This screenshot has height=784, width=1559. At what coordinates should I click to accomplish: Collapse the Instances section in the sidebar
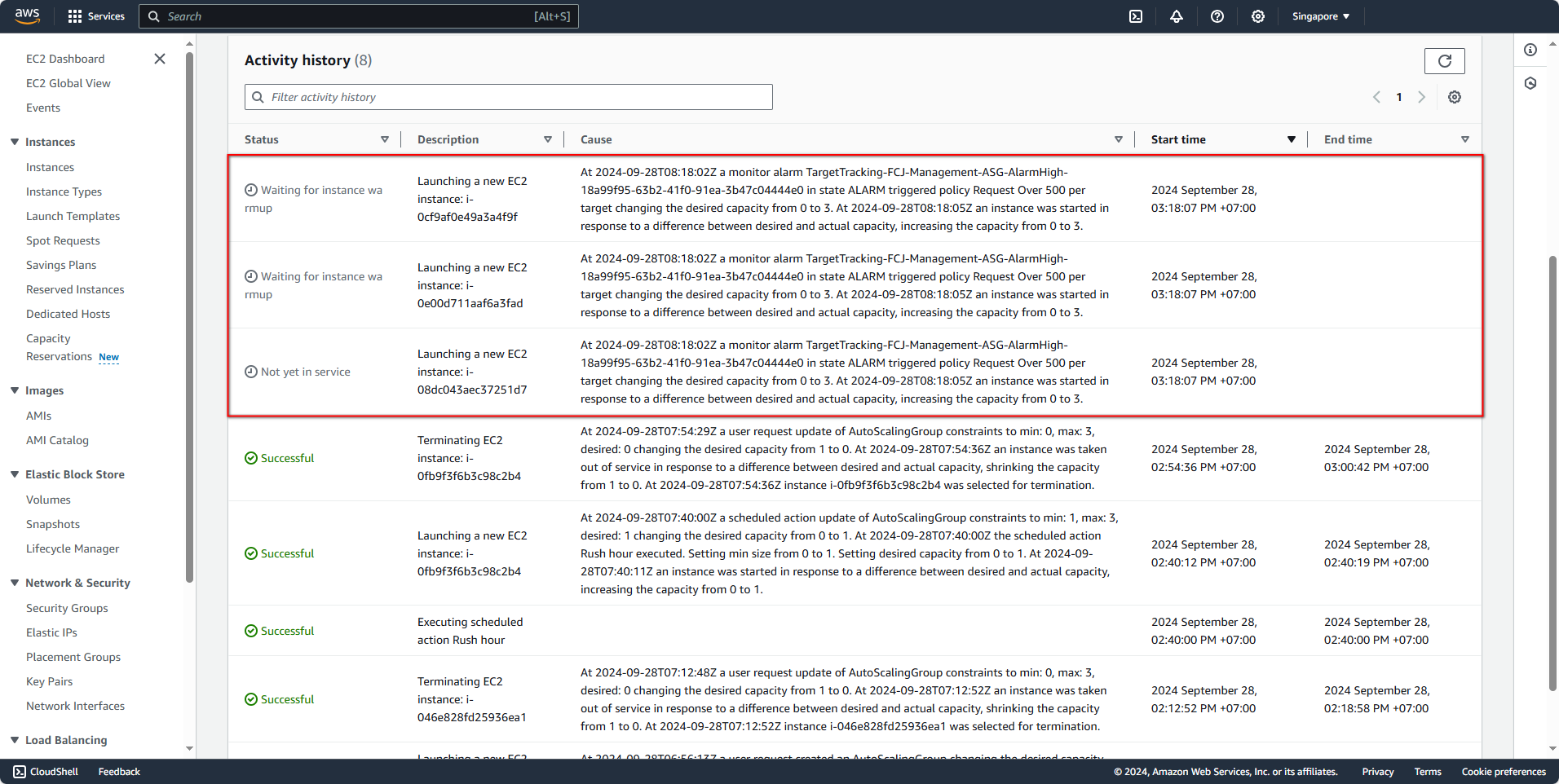click(x=13, y=142)
